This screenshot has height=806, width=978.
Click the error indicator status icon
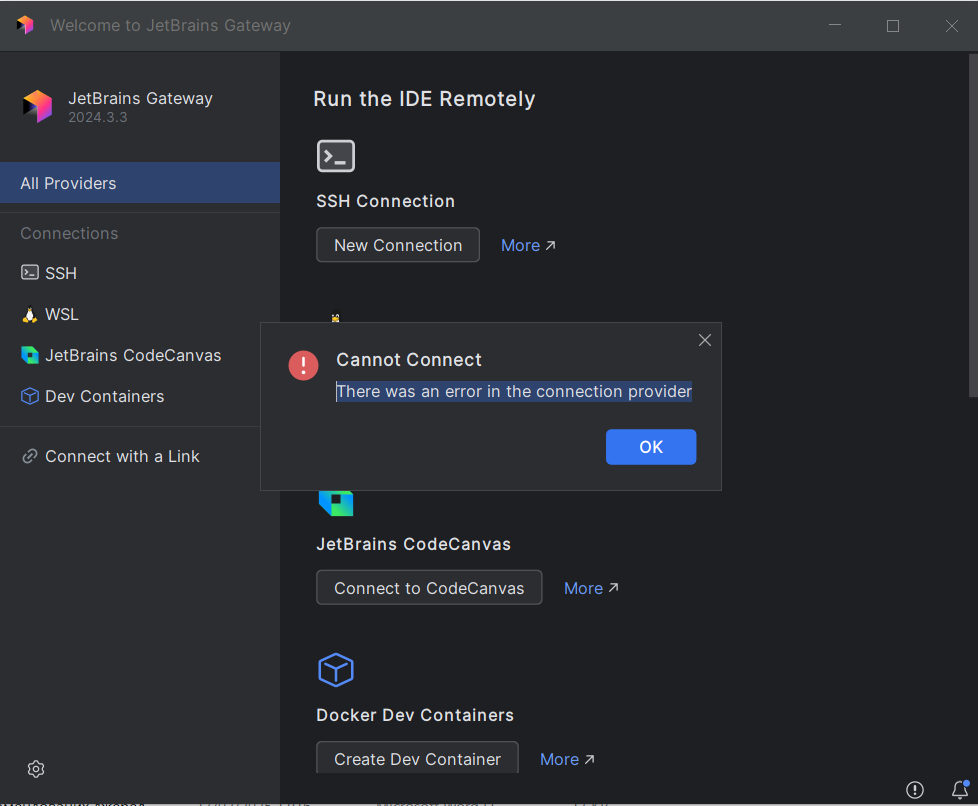915,790
